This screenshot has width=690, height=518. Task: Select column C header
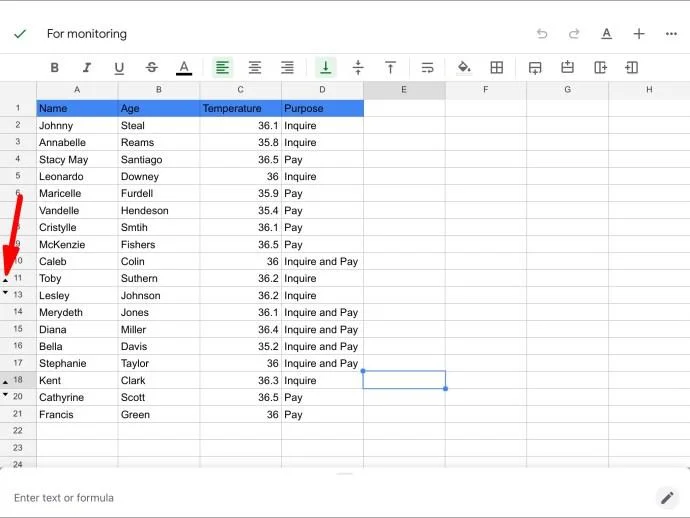point(241,90)
